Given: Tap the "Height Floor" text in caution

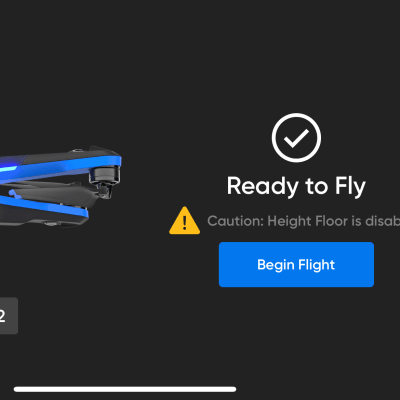Looking at the screenshot, I should tap(308, 221).
